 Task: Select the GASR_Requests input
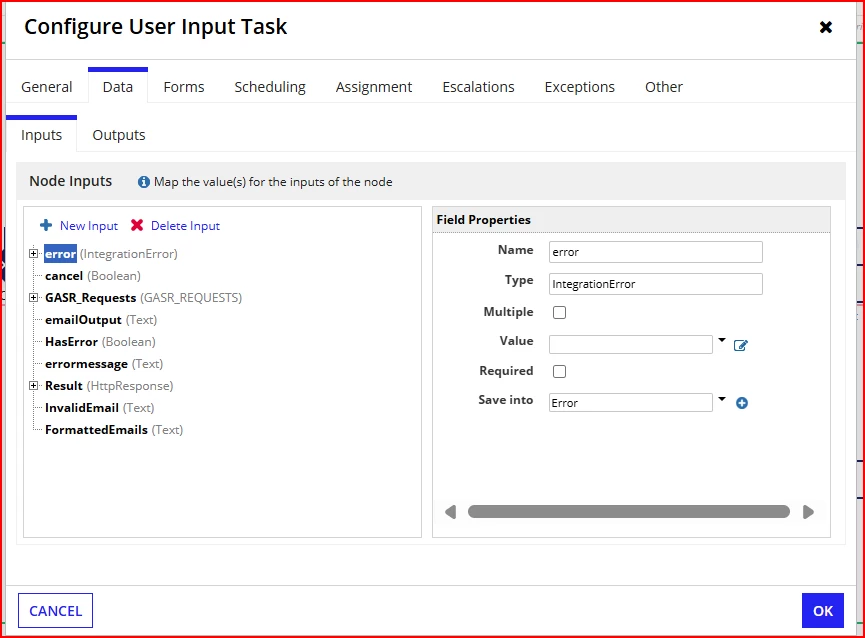tap(143, 298)
